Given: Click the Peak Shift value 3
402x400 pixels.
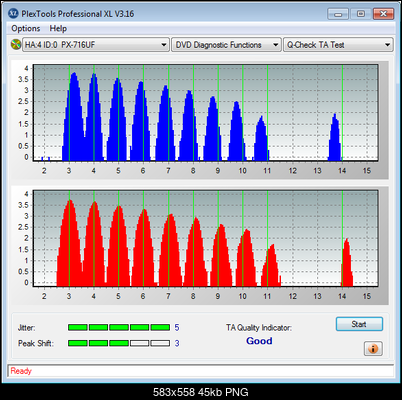Looking at the screenshot, I should pos(177,343).
